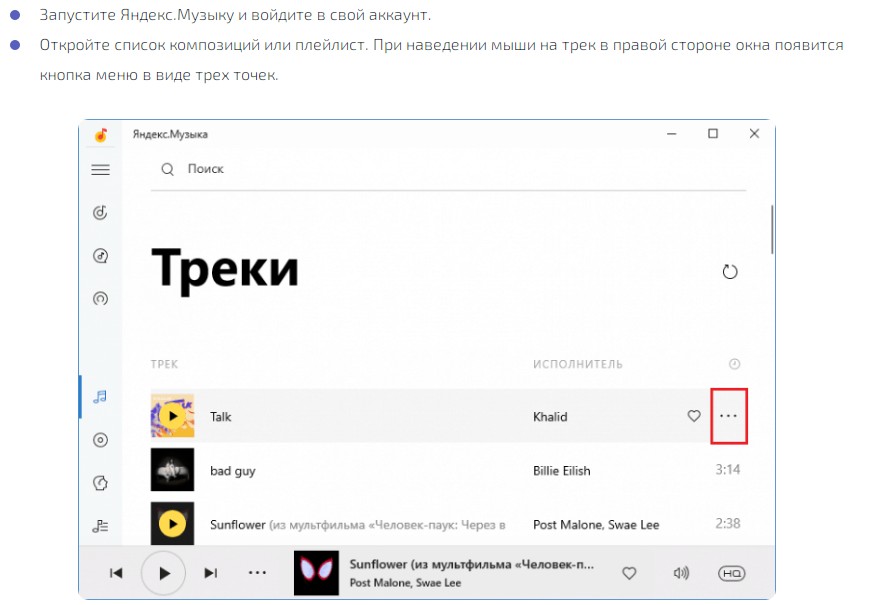
Task: Open the radio waves icon in sidebar
Action: (x=100, y=298)
